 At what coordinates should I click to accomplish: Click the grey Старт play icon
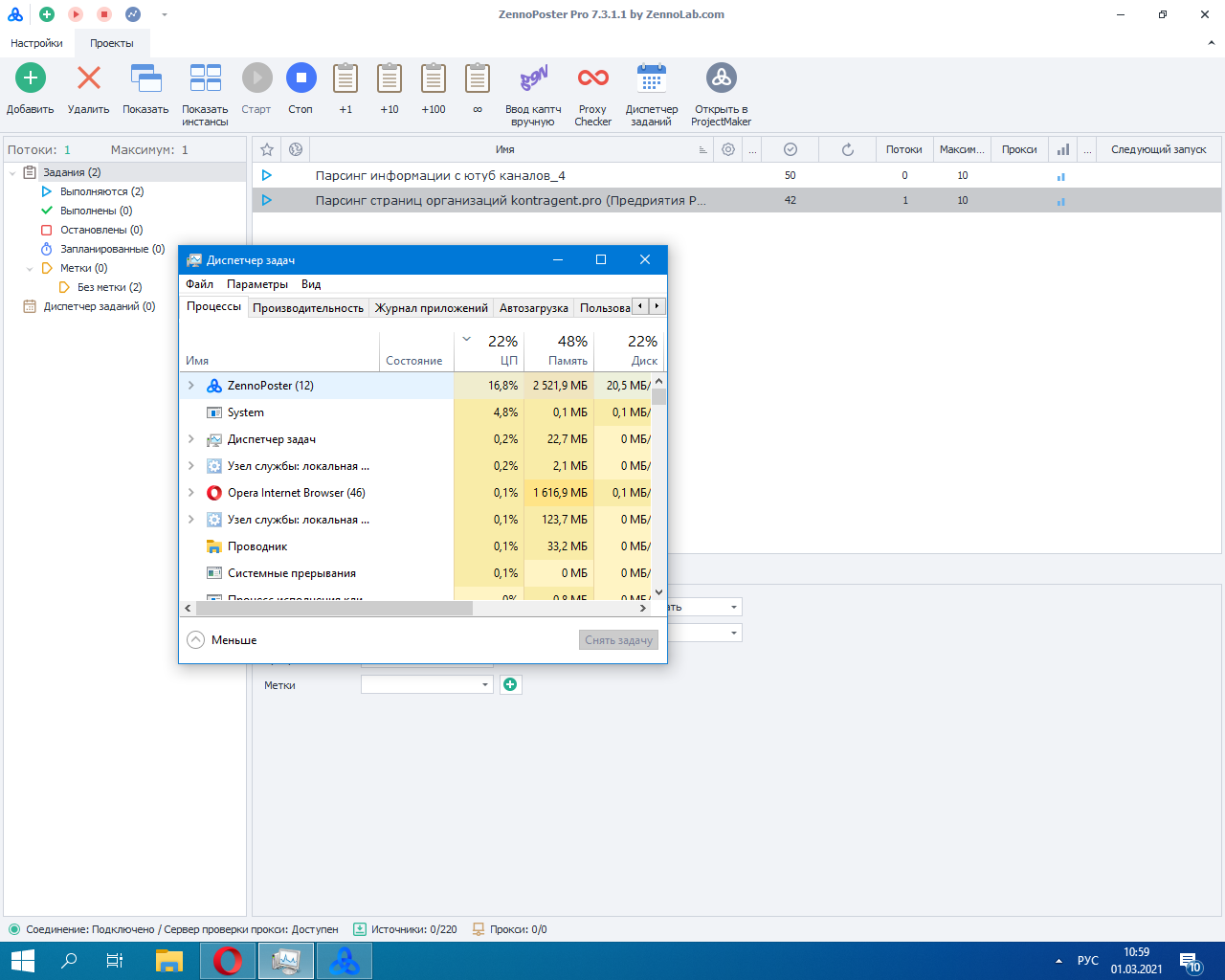(x=256, y=78)
